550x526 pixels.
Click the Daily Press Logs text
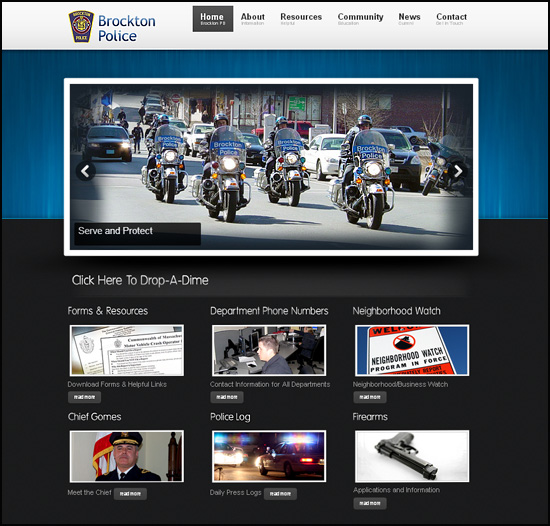235,493
